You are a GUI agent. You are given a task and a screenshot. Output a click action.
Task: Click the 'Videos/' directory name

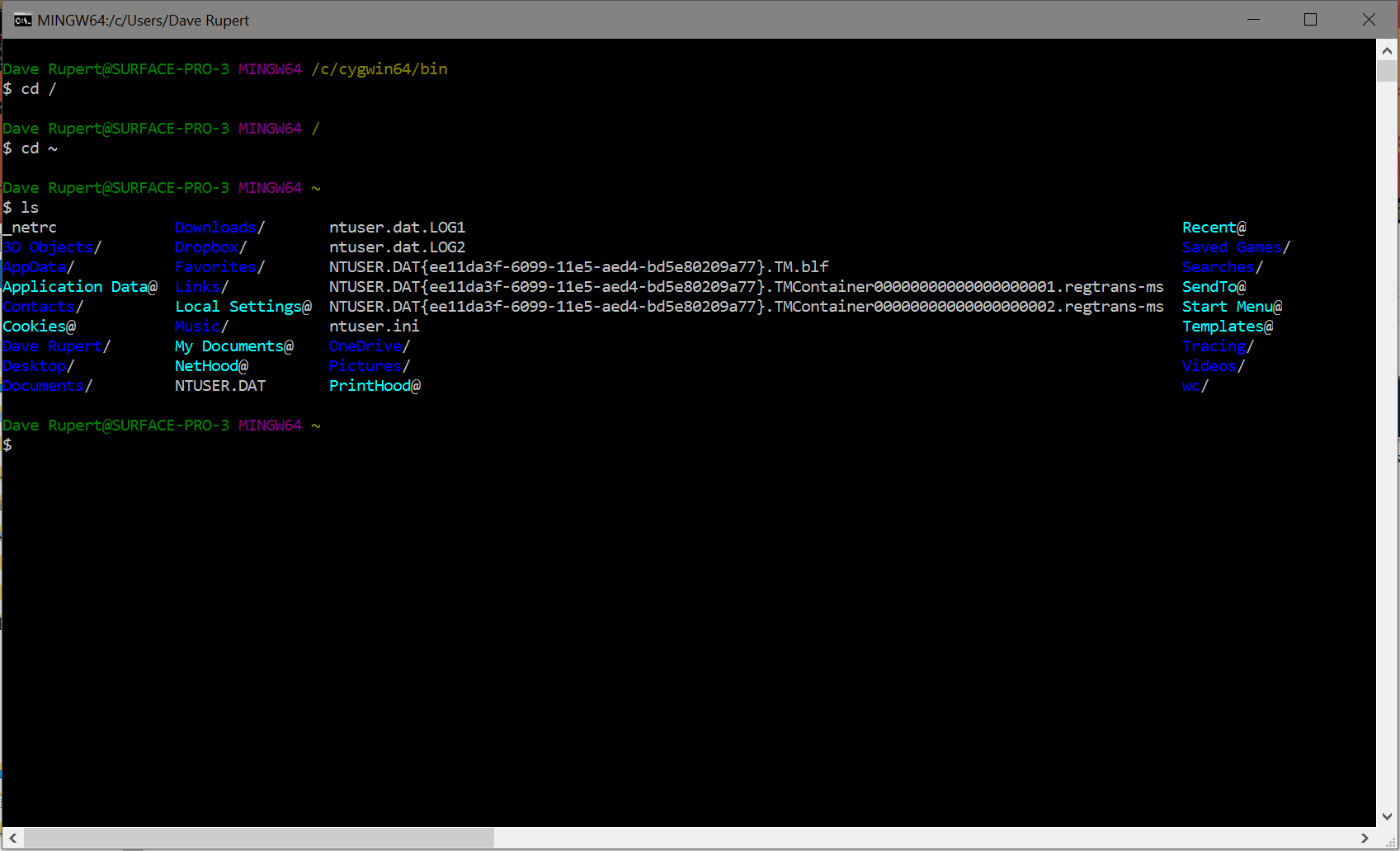click(x=1214, y=366)
